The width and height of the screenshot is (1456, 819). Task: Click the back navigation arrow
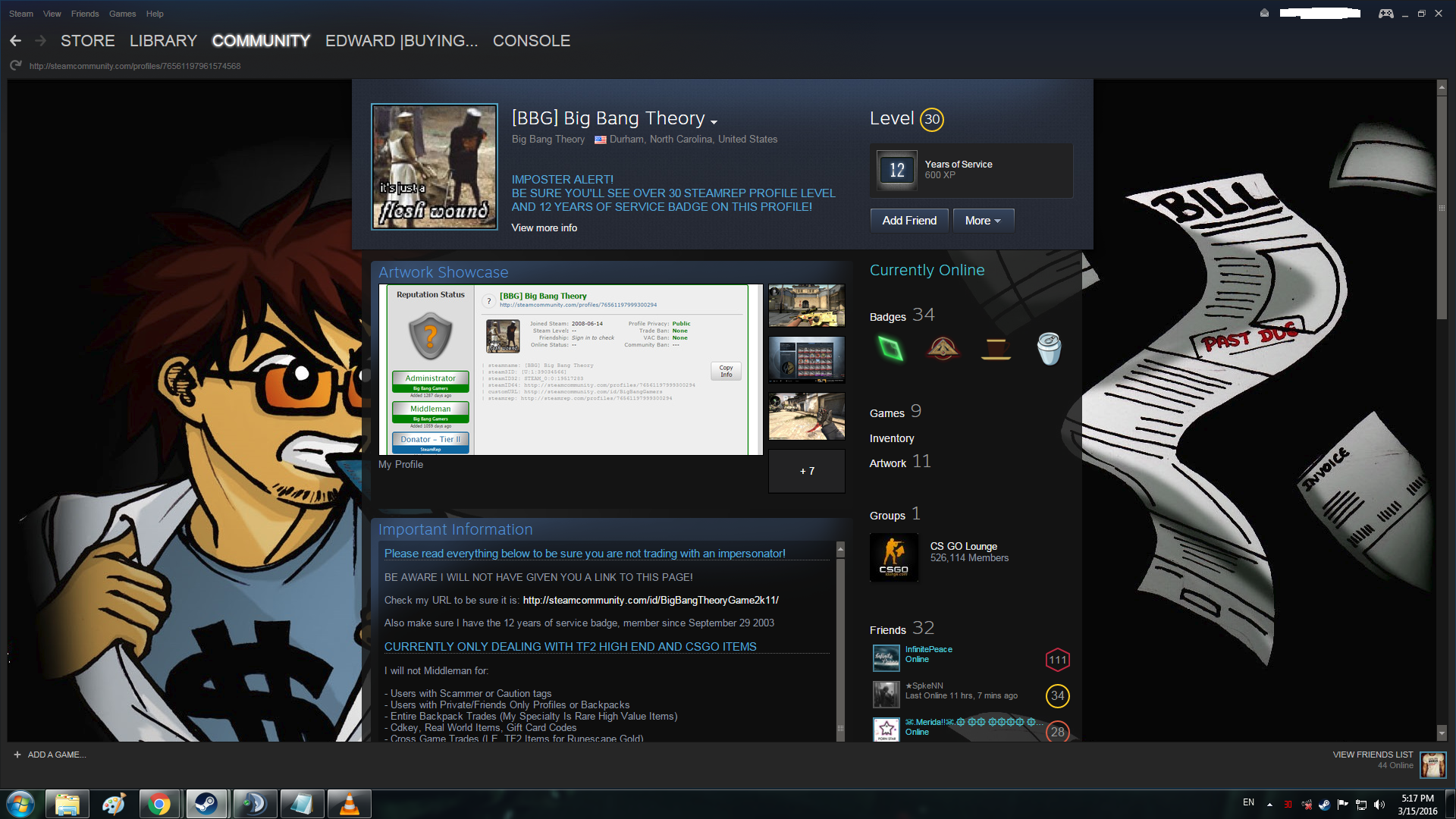tap(15, 41)
